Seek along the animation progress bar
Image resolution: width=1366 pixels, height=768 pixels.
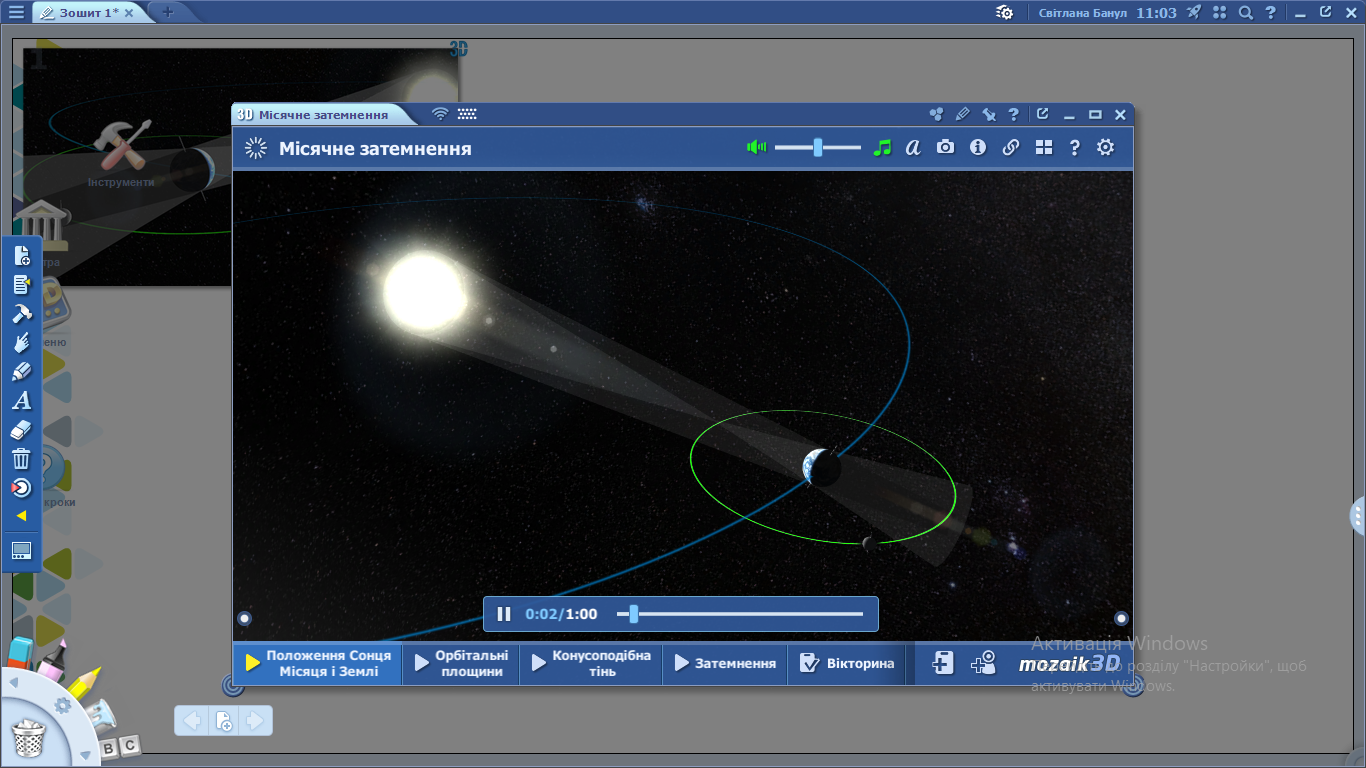[740, 614]
